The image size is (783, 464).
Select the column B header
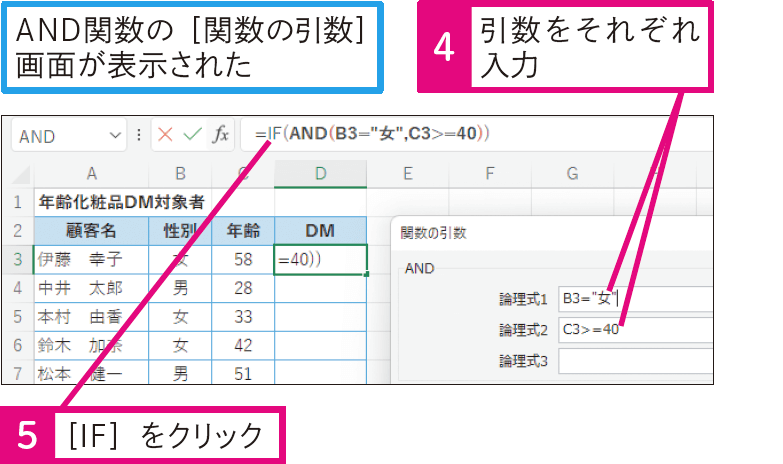pyautogui.click(x=180, y=174)
